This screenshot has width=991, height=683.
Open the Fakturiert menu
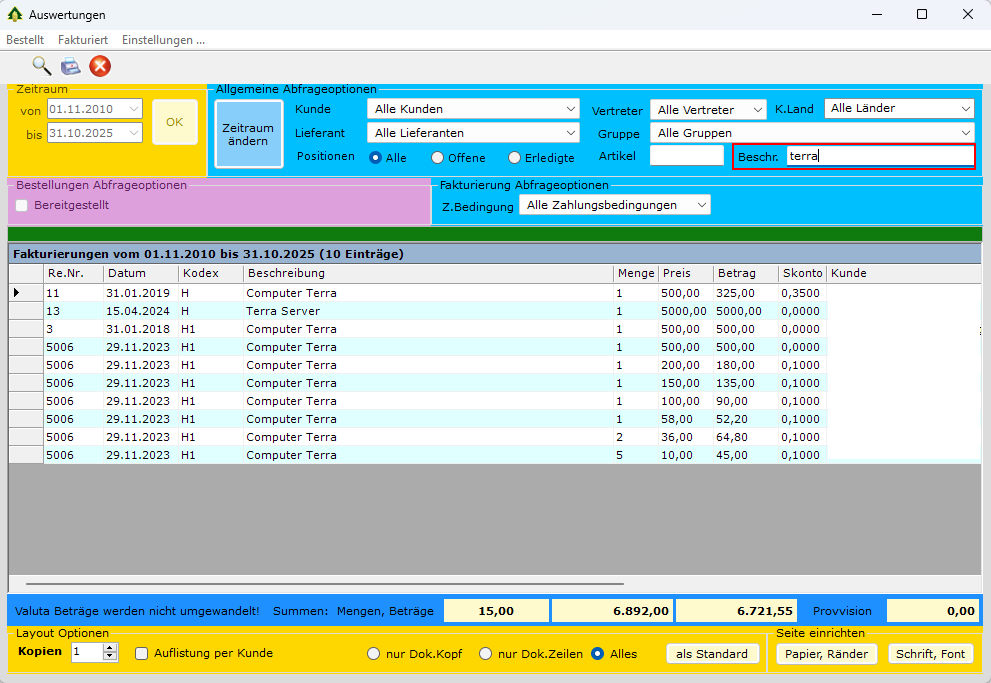pyautogui.click(x=83, y=40)
